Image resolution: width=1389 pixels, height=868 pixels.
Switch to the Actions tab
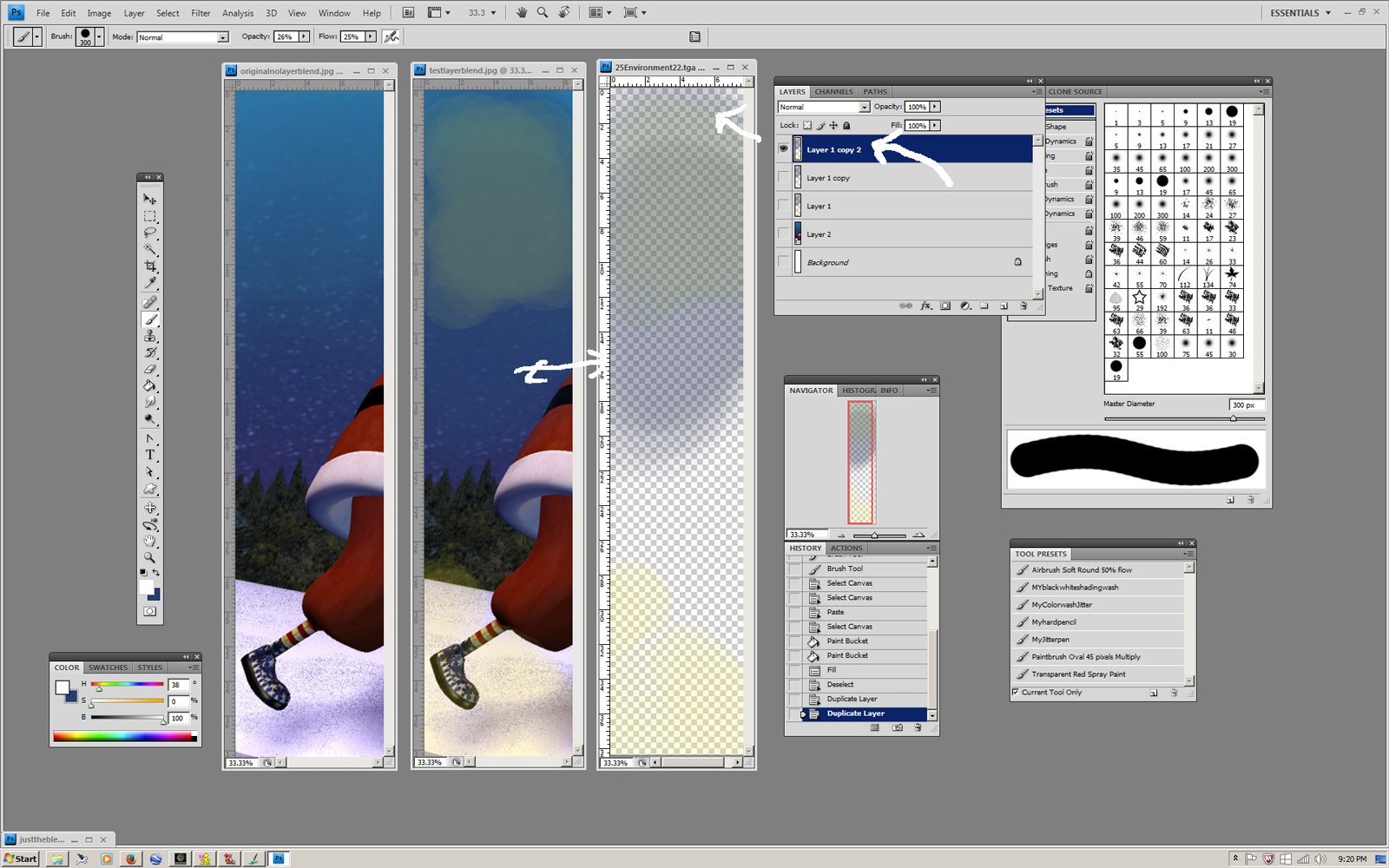(846, 548)
